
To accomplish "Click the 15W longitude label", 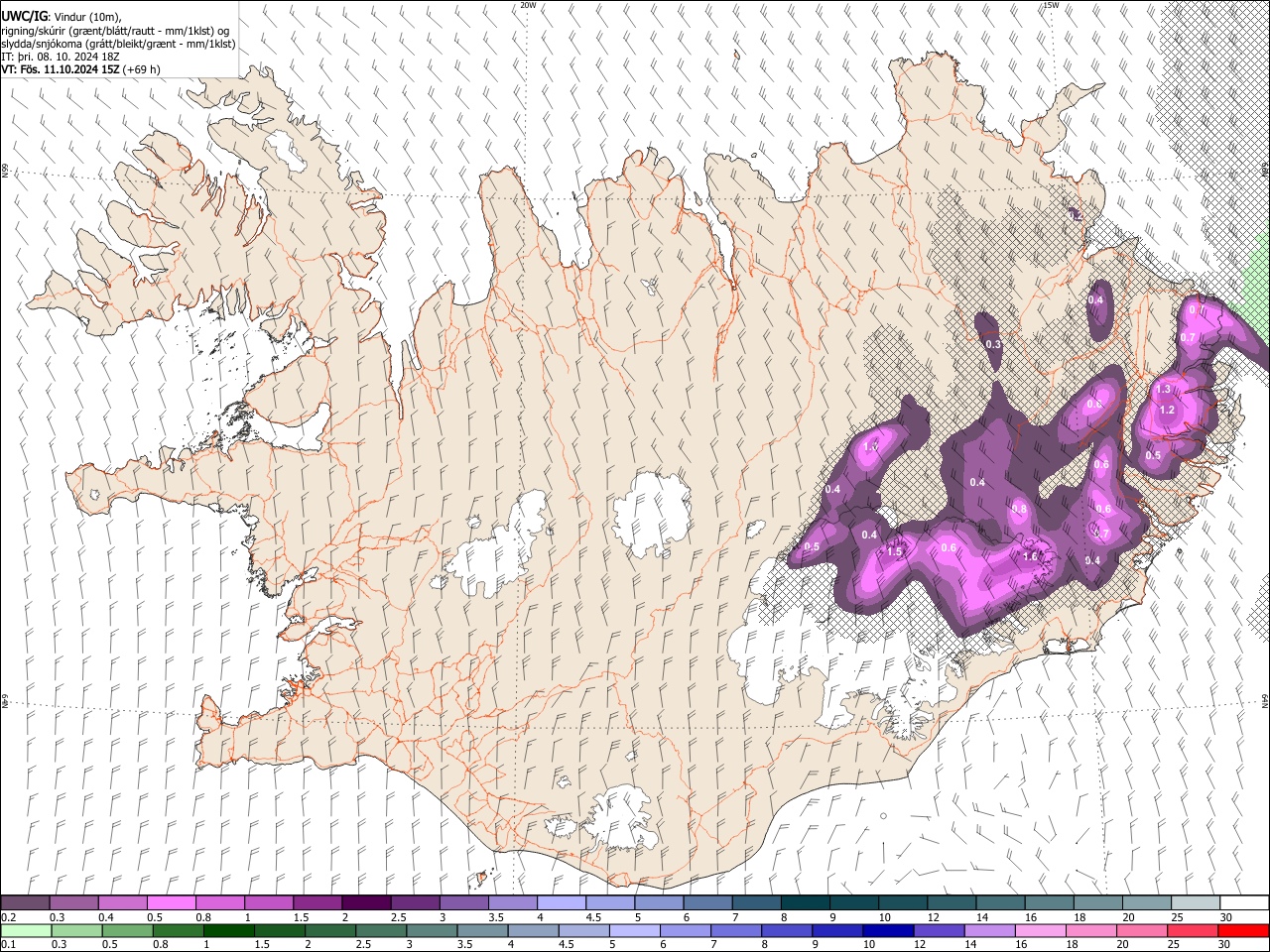I will (x=1052, y=5).
